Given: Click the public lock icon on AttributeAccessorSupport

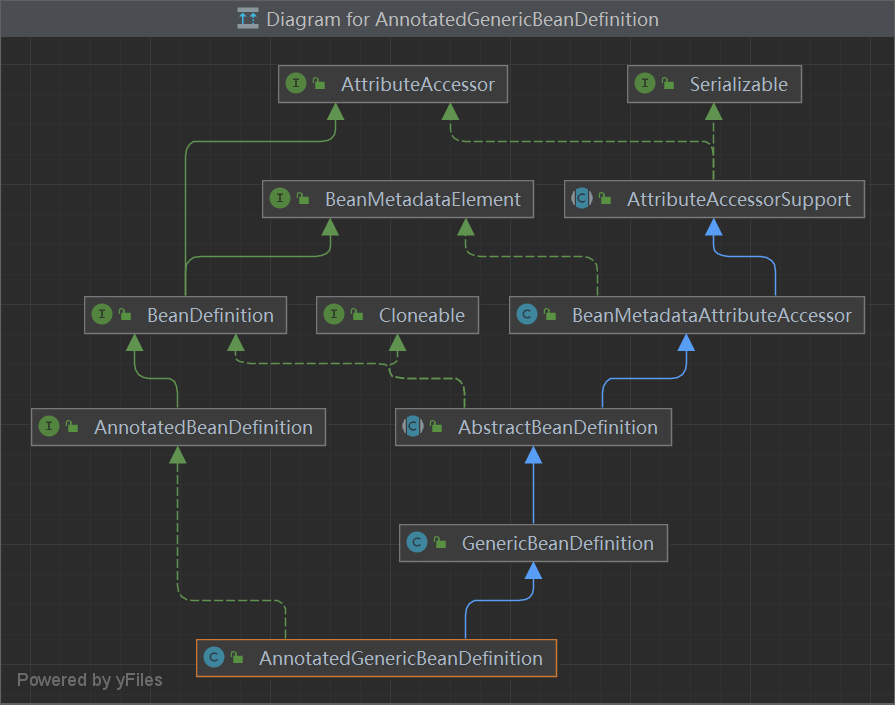Looking at the screenshot, I should click(605, 199).
